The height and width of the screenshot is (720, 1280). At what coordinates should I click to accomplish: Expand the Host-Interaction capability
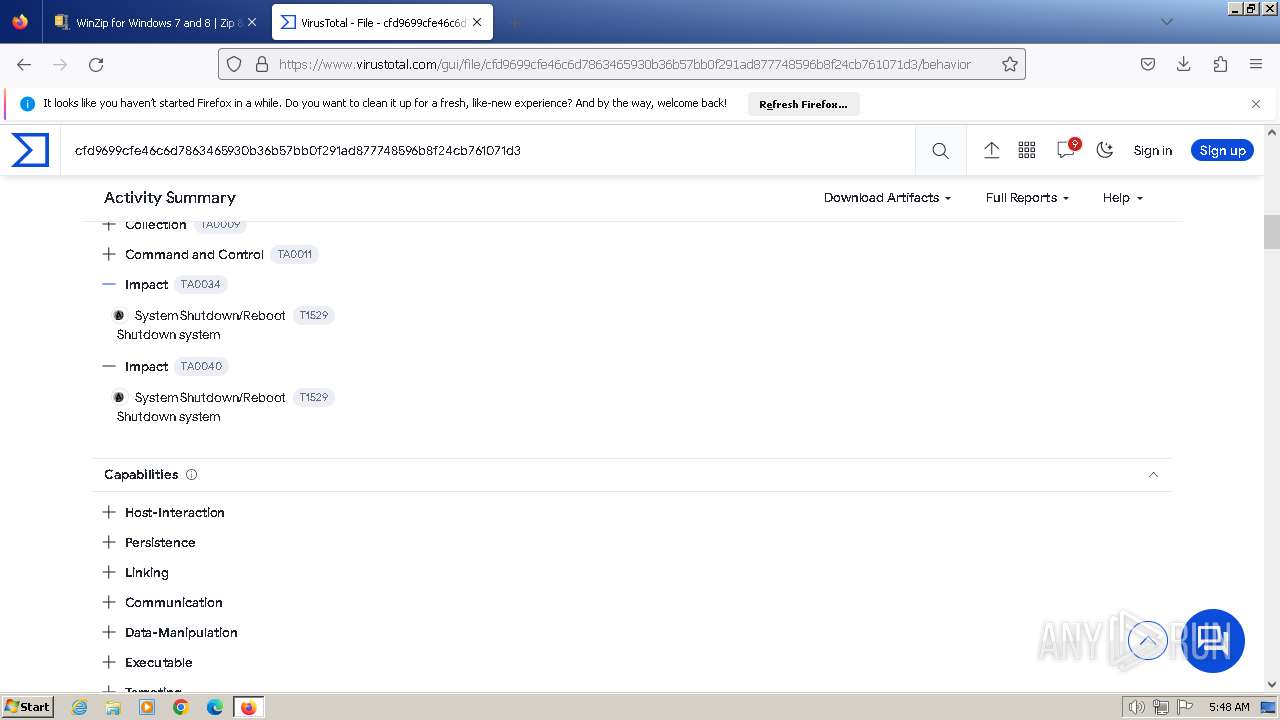click(110, 512)
